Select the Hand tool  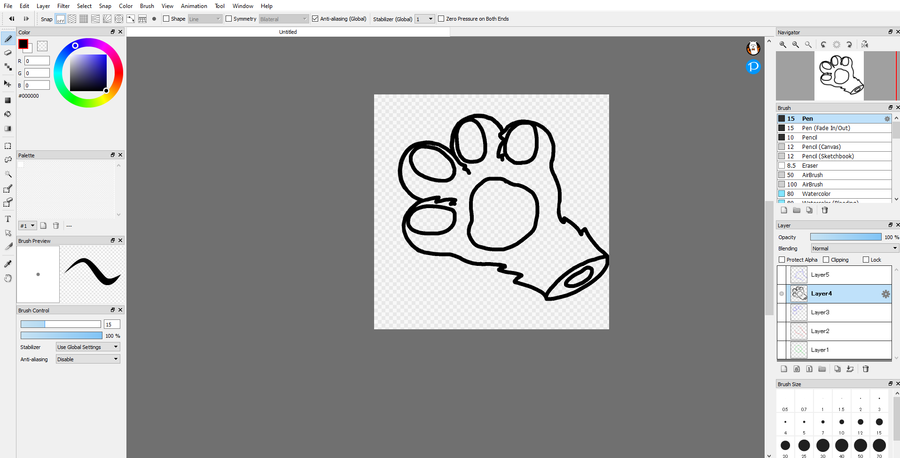pyautogui.click(x=8, y=278)
